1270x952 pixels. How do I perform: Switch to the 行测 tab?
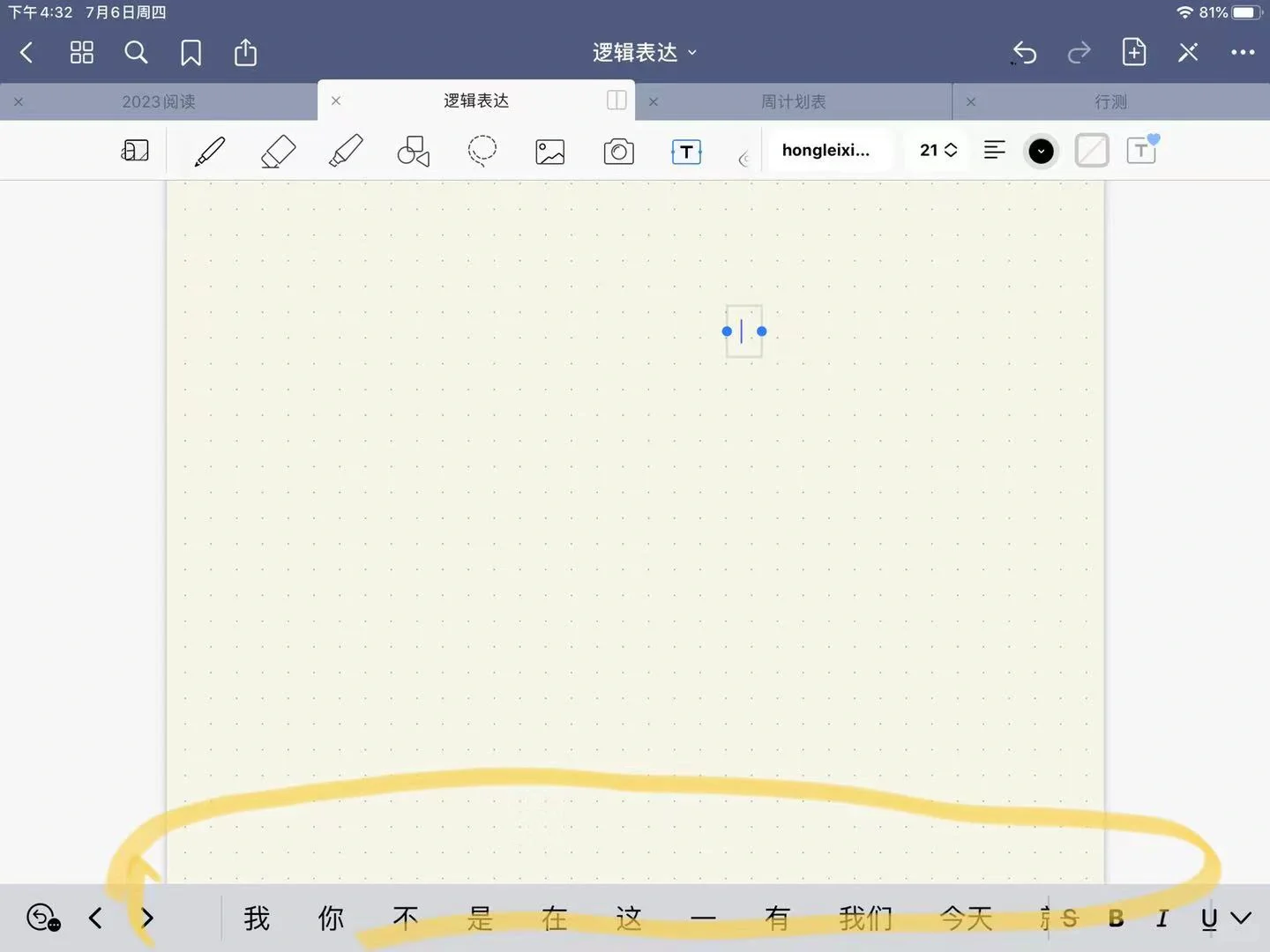1110,101
